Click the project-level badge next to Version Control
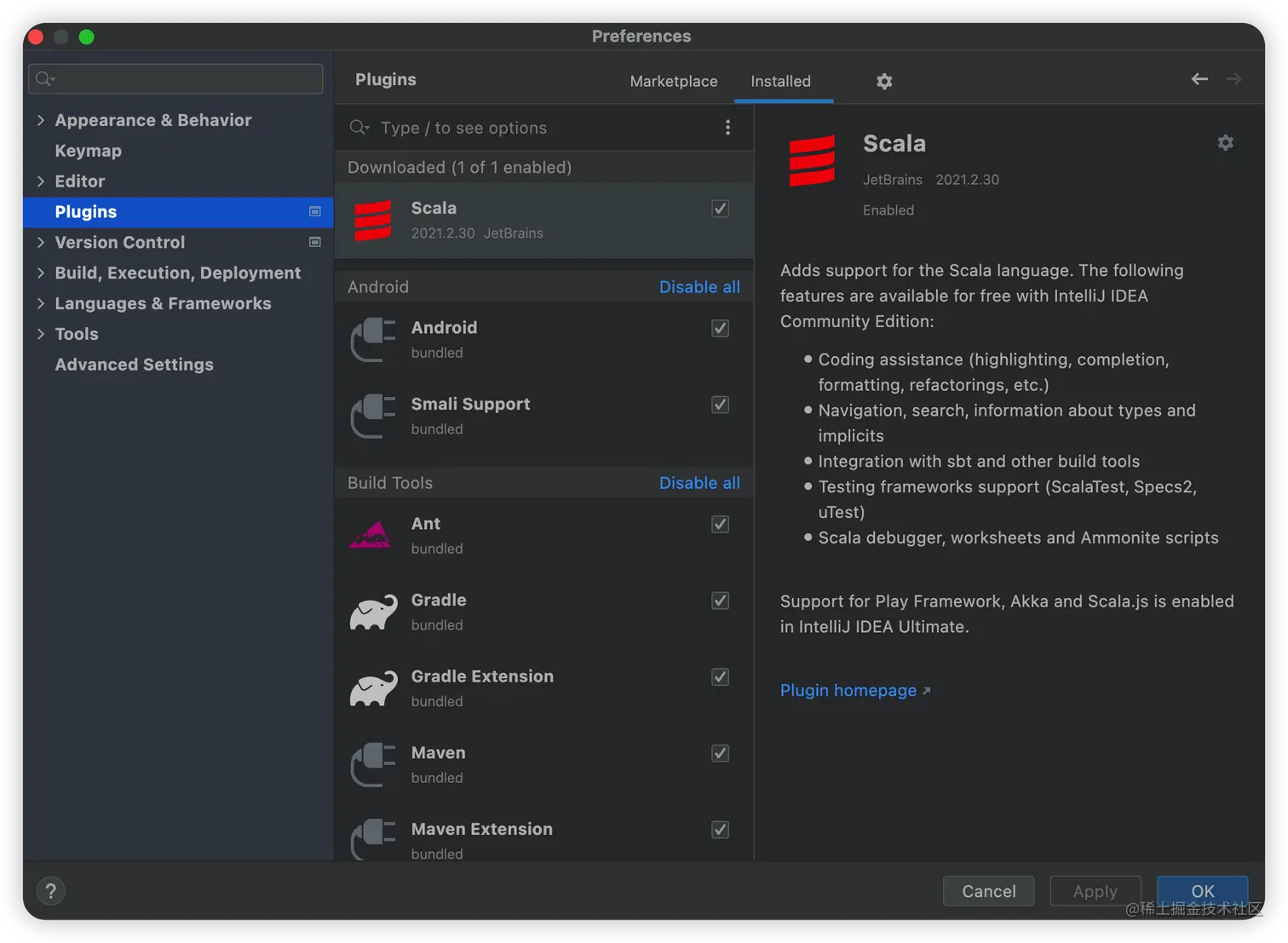The image size is (1288, 943). point(314,243)
